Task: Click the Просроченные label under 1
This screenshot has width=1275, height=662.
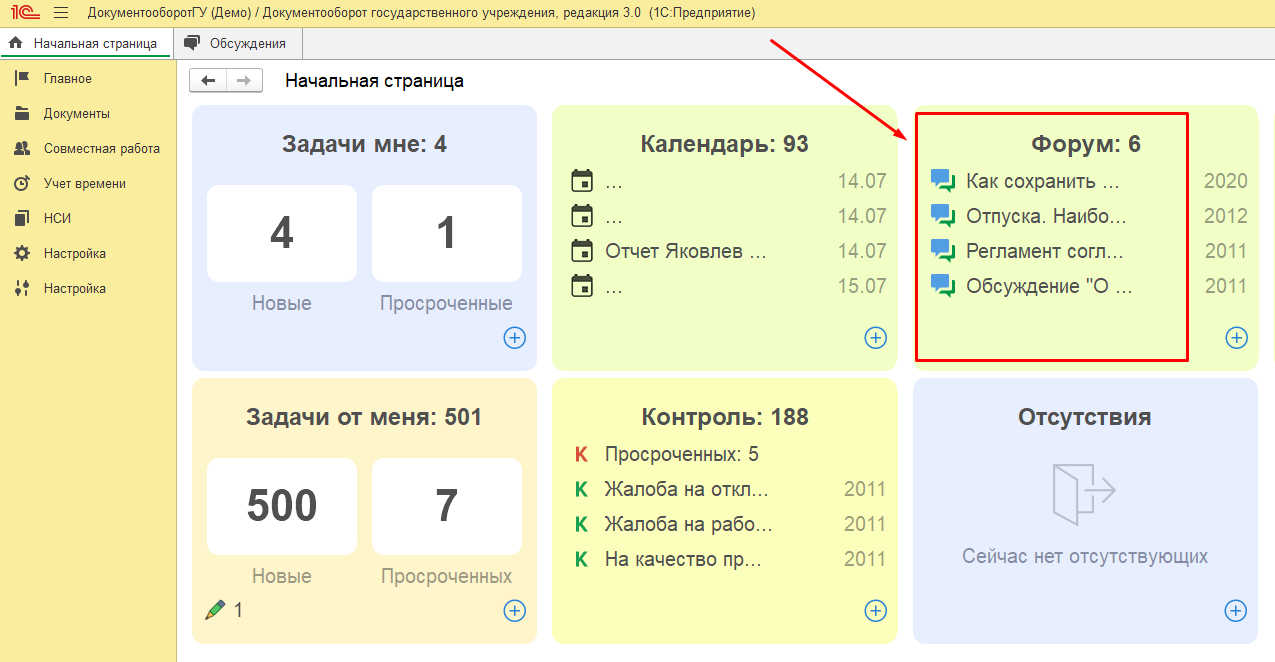Action: pos(446,304)
